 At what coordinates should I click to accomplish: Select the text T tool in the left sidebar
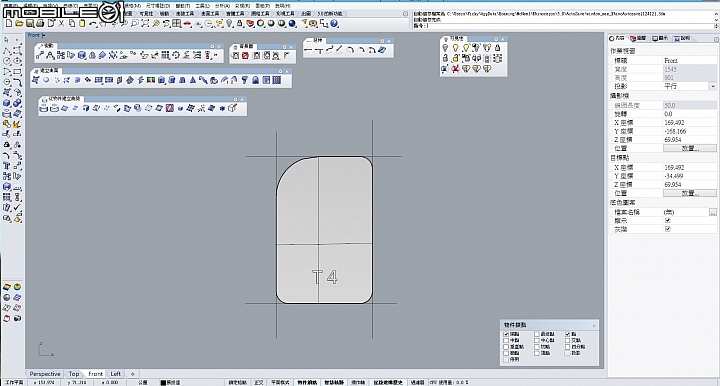(x=6, y=166)
